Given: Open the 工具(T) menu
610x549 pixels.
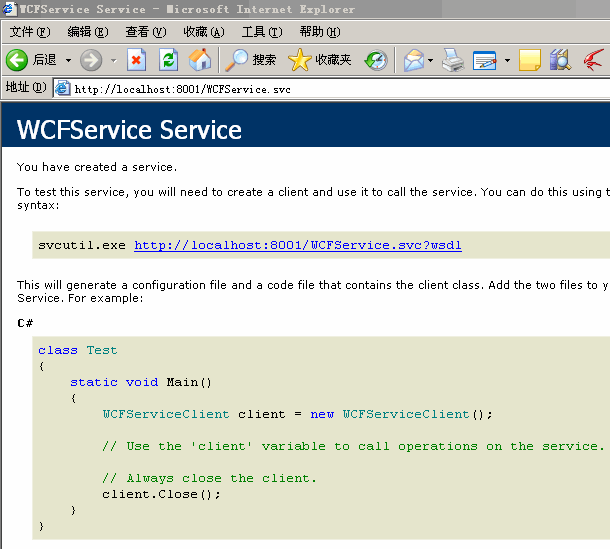Looking at the screenshot, I should 262,32.
